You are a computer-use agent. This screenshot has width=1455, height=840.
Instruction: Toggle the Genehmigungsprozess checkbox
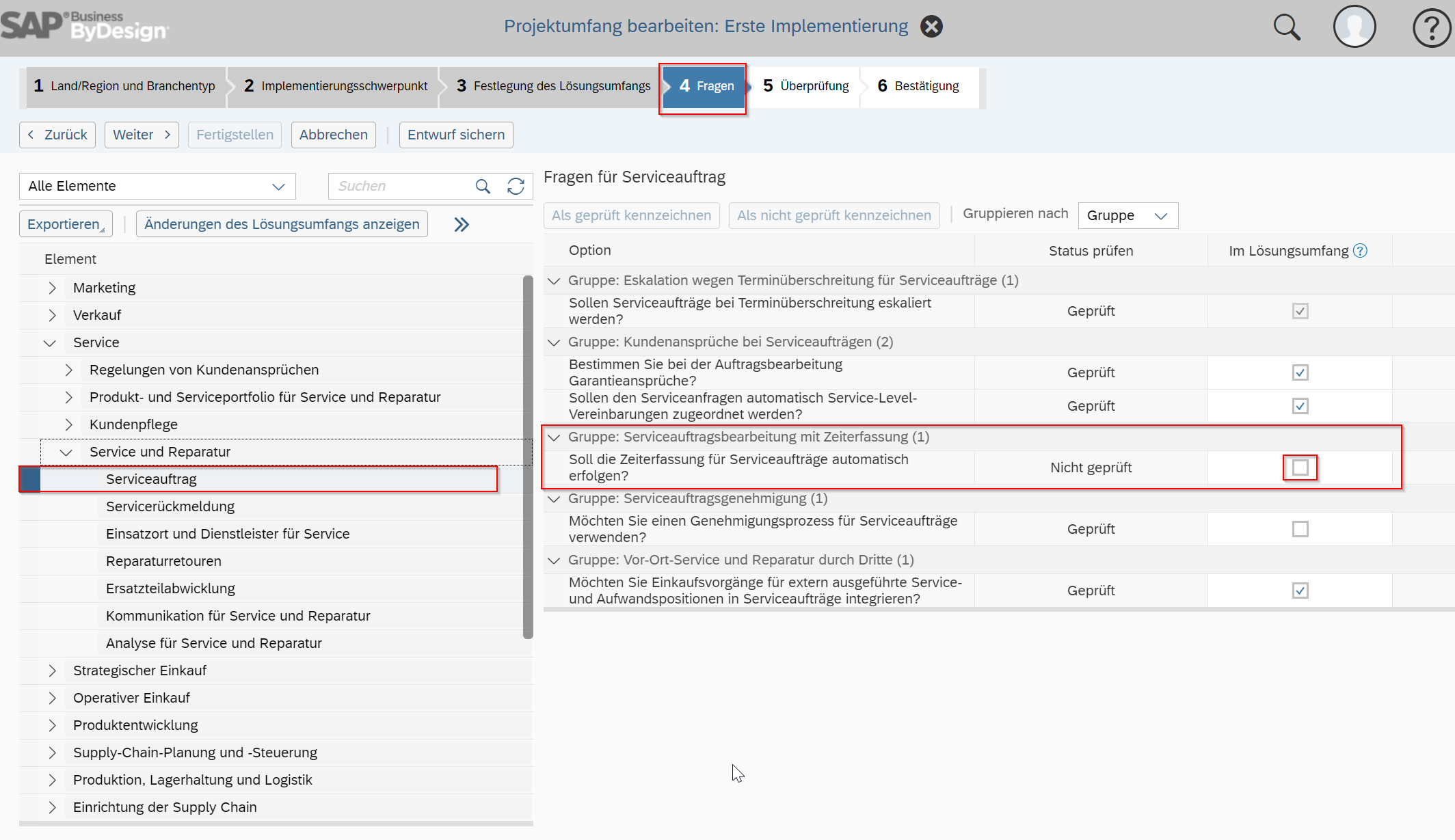[1300, 529]
